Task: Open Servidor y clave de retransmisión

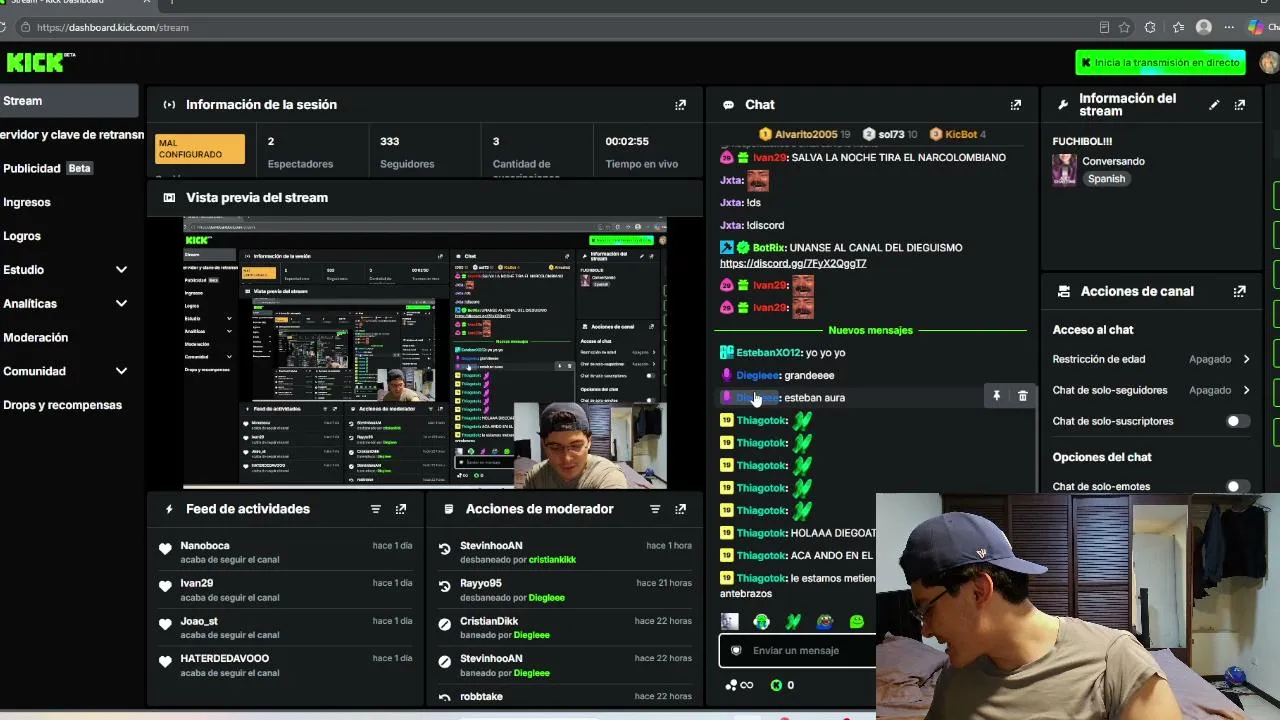Action: (72, 135)
